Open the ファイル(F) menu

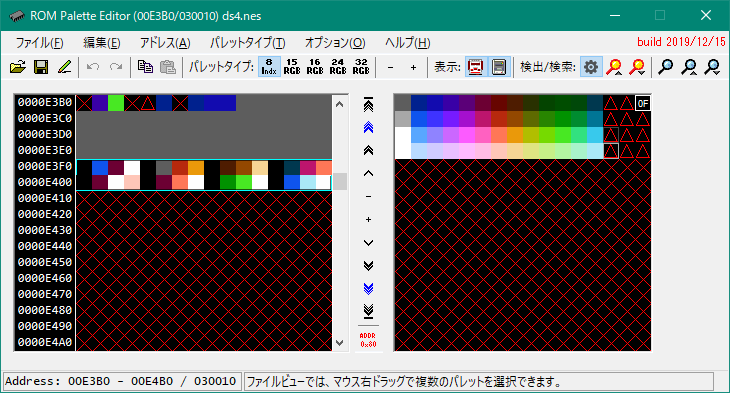click(x=40, y=43)
